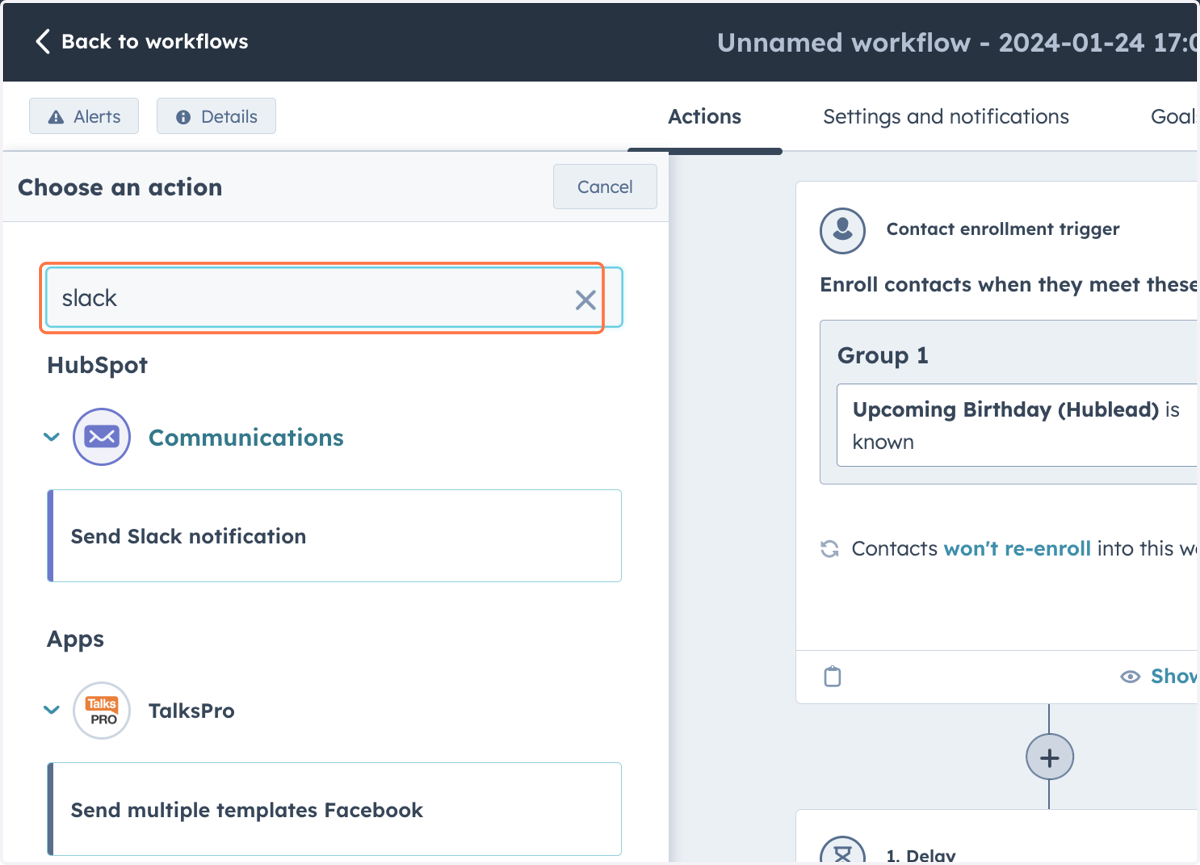Collapse the Communications category chevron
The width and height of the screenshot is (1200, 865).
[52, 437]
